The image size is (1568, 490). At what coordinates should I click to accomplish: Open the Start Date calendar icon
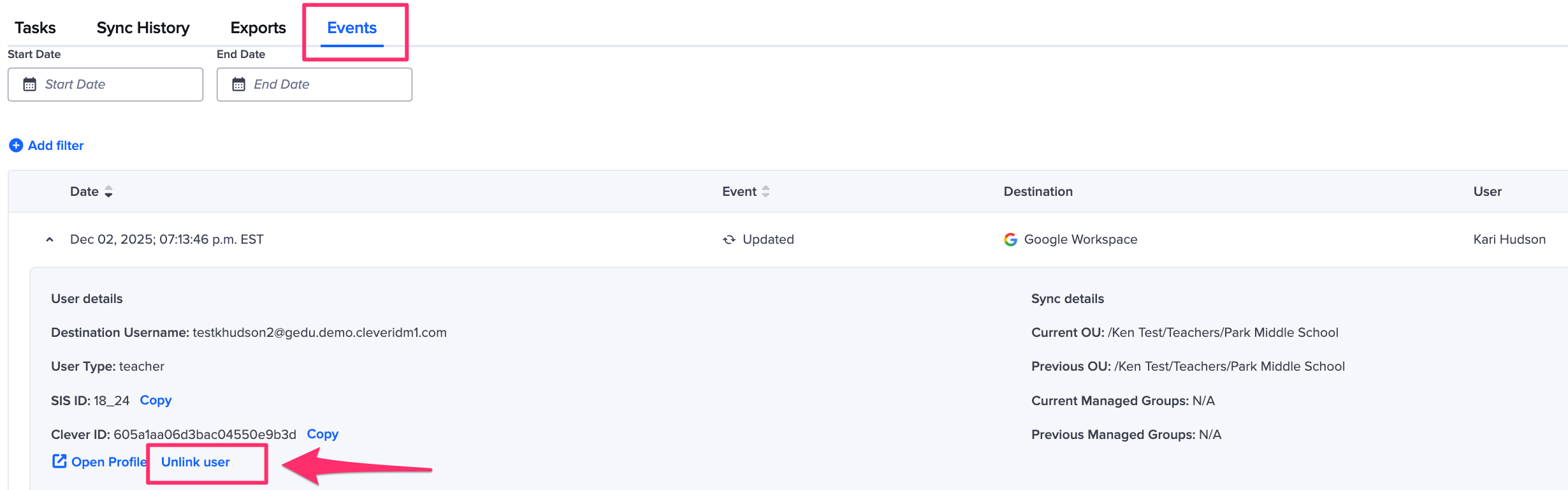pos(30,84)
